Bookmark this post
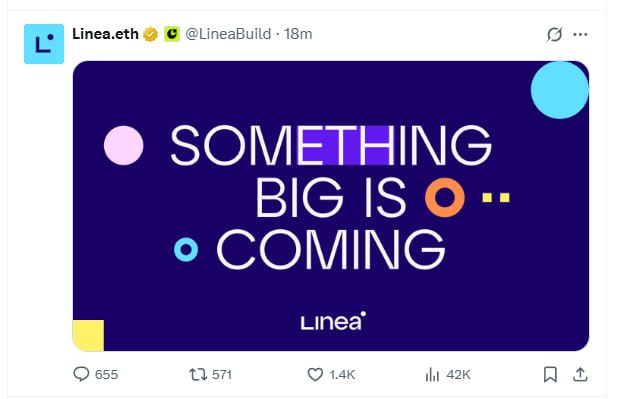This screenshot has height=399, width=625. point(550,374)
